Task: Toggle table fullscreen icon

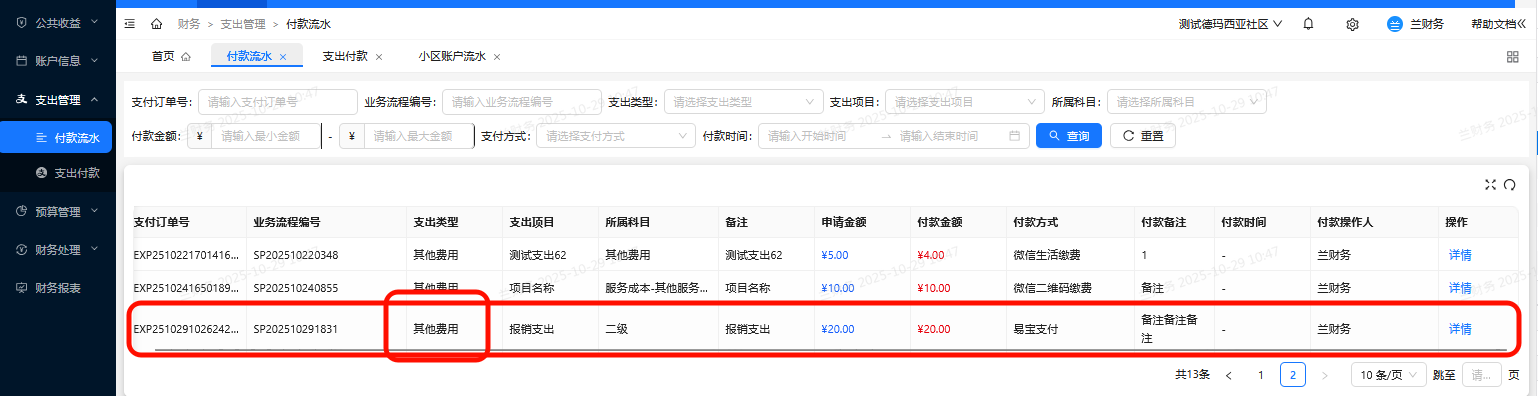Action: [1491, 184]
